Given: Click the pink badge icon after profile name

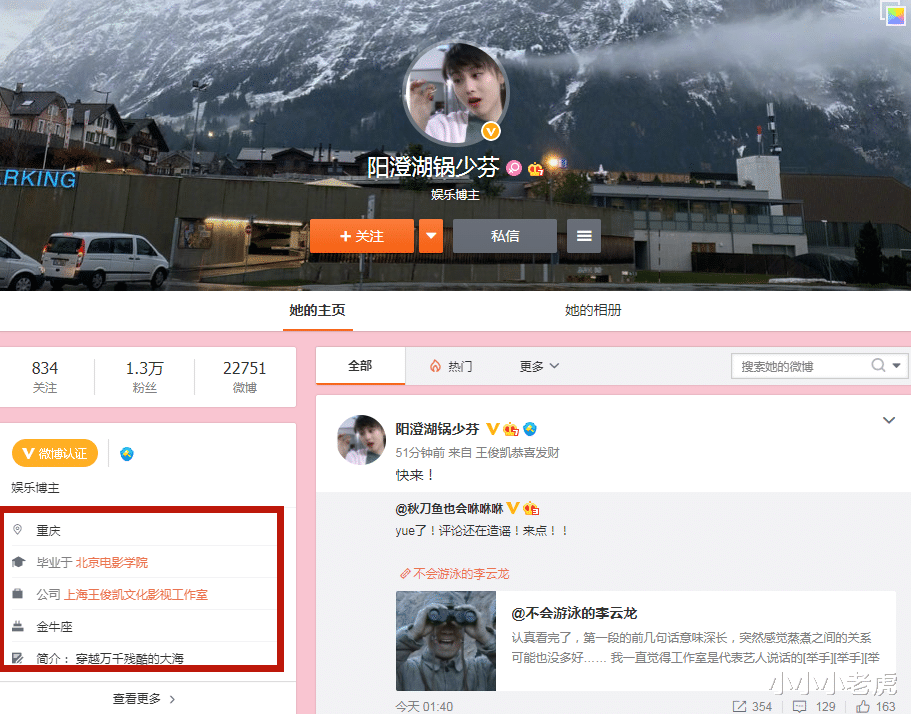Looking at the screenshot, I should [x=514, y=168].
